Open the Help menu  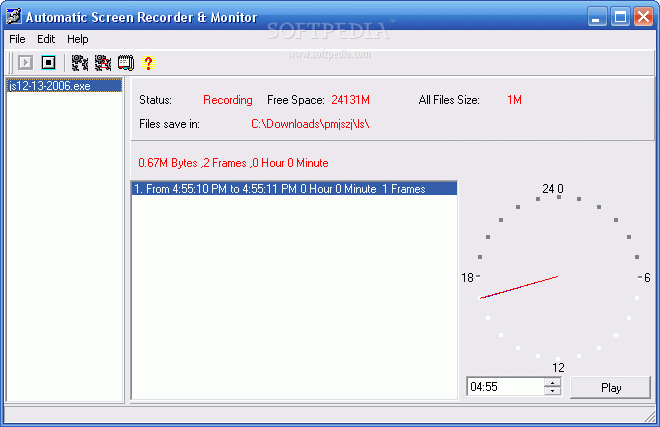(x=78, y=39)
